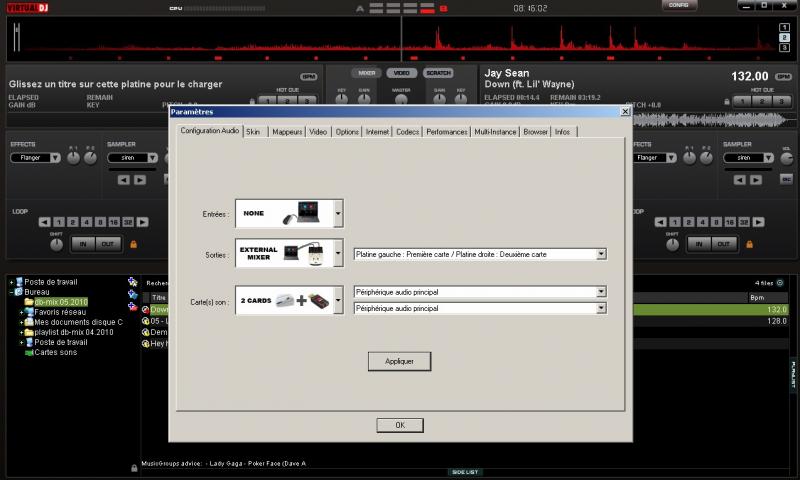Select Cartes sons in folder tree
The width and height of the screenshot is (800, 480).
click(56, 352)
